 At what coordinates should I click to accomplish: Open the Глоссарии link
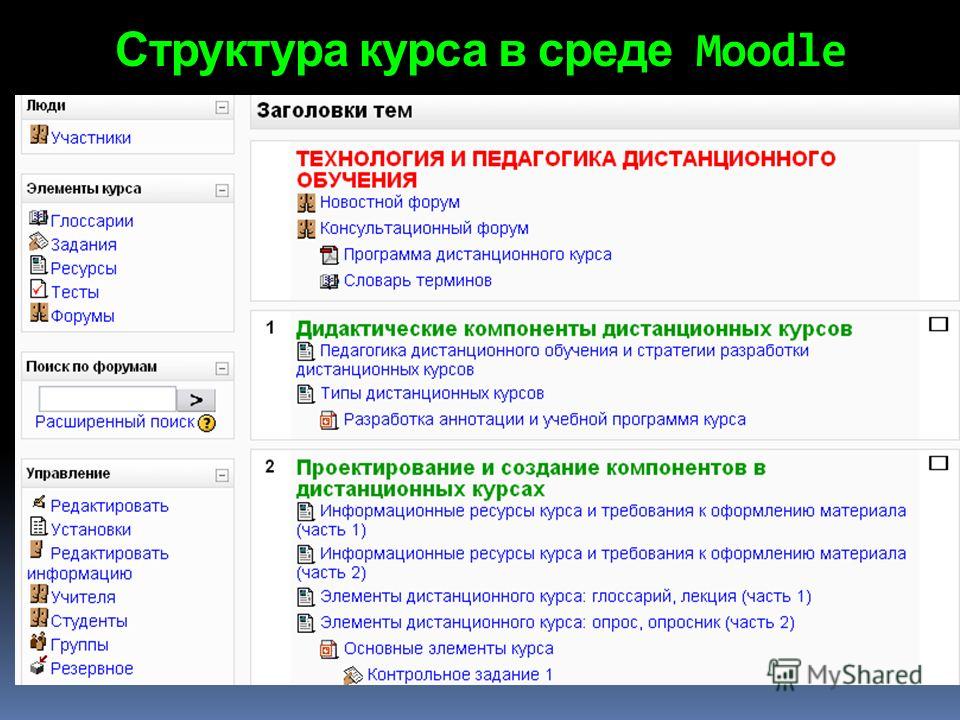(x=92, y=221)
